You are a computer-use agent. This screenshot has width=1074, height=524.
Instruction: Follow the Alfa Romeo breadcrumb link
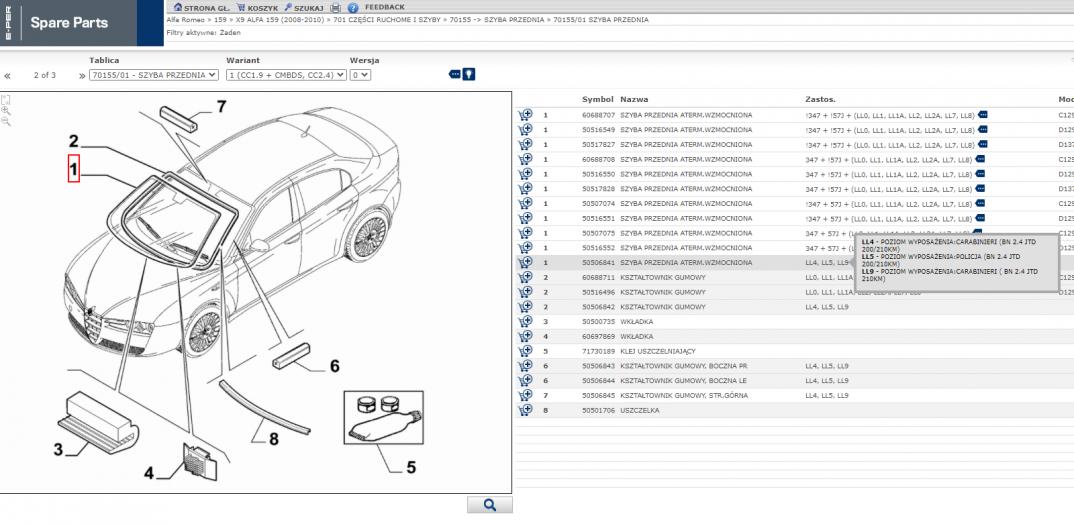click(x=186, y=20)
